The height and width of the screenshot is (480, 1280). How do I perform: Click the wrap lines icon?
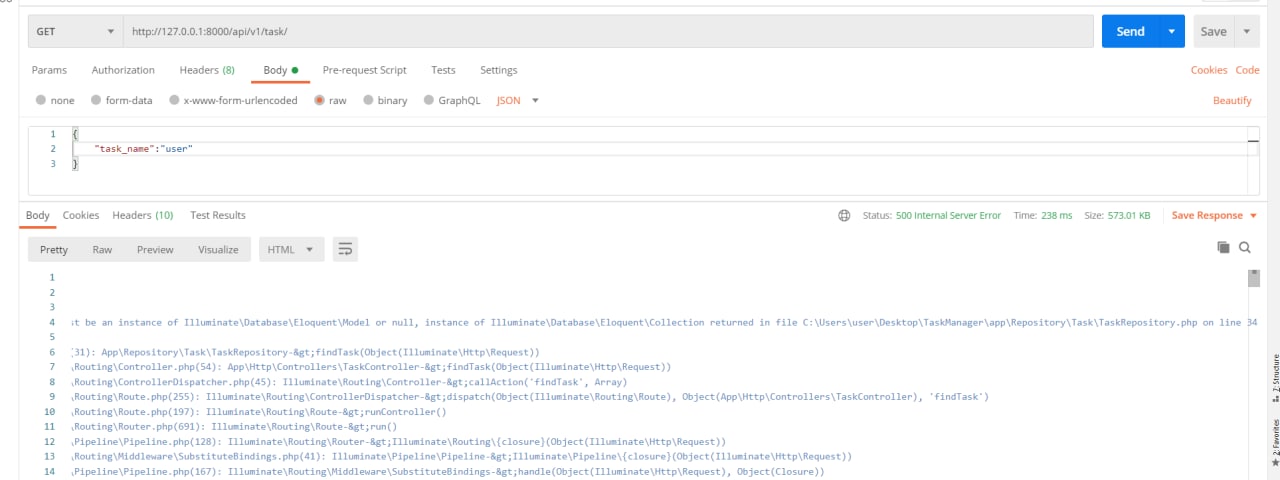click(345, 249)
